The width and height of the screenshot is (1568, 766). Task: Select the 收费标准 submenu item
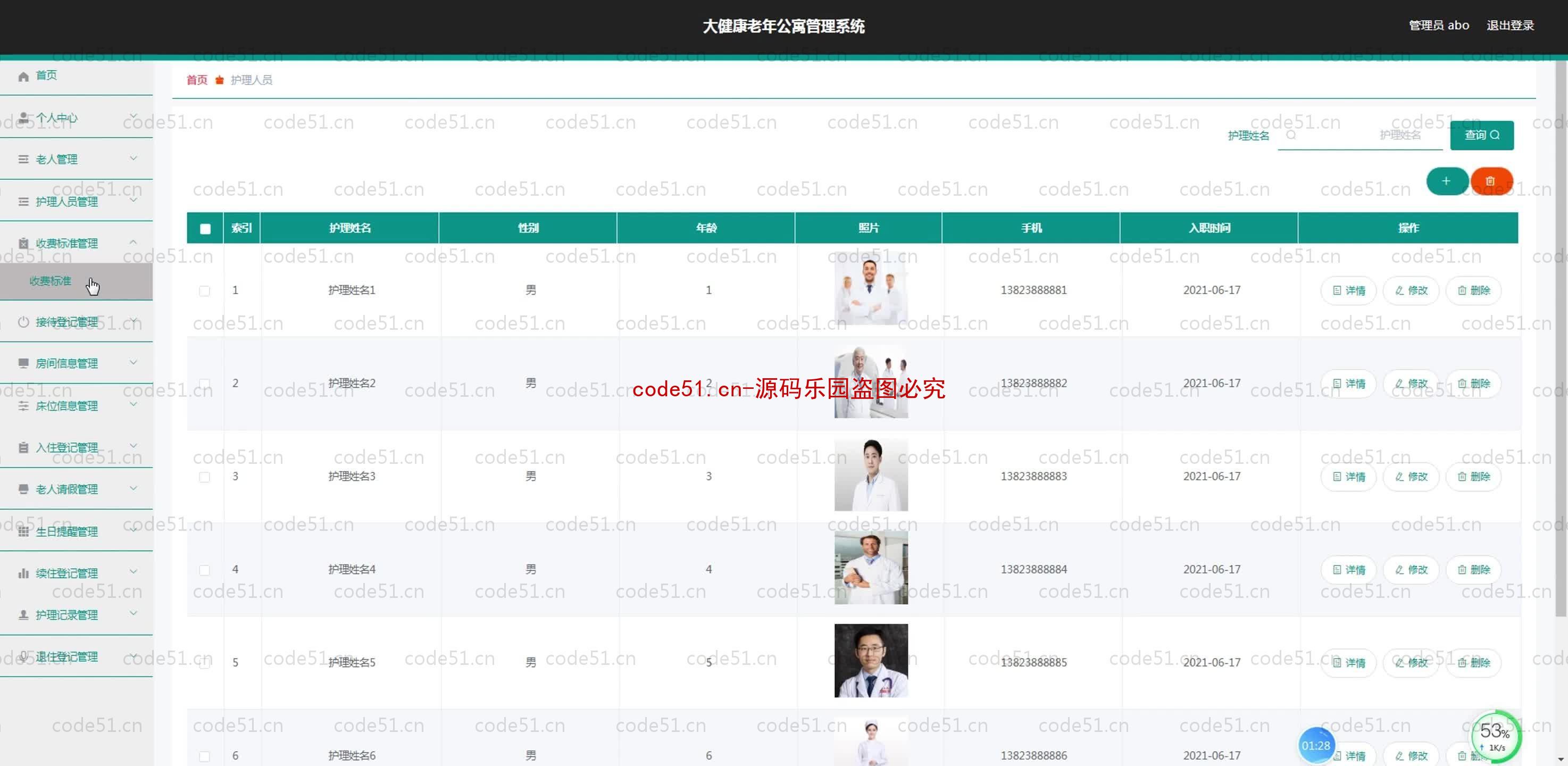point(76,281)
